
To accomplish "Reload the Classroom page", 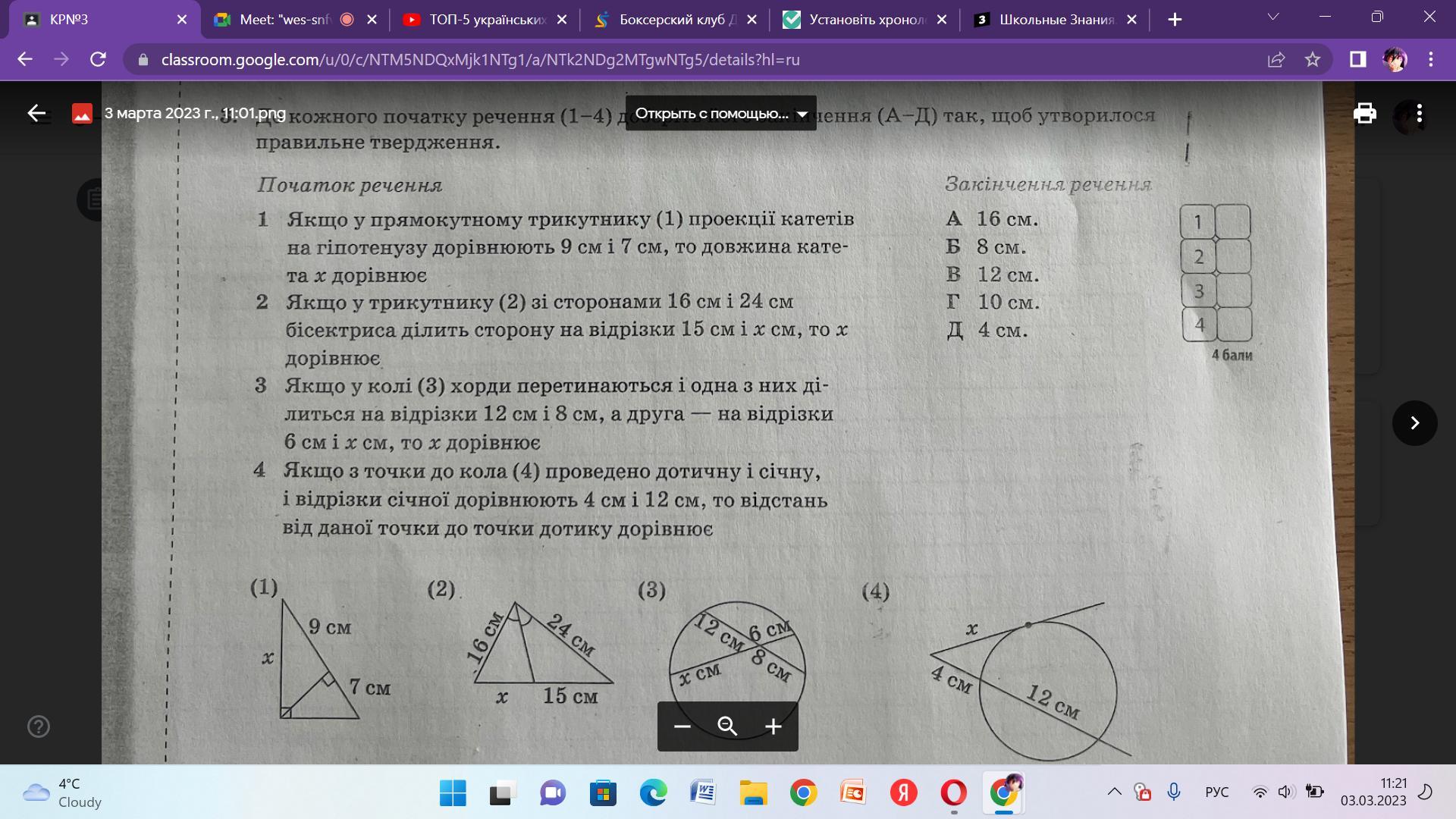I will [x=98, y=59].
